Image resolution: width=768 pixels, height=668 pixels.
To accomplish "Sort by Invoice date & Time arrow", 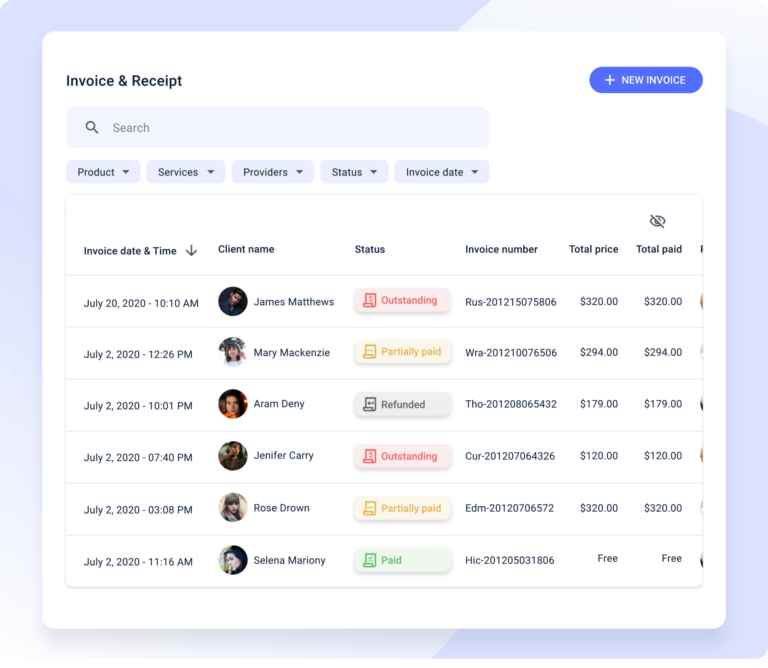I will pos(192,251).
